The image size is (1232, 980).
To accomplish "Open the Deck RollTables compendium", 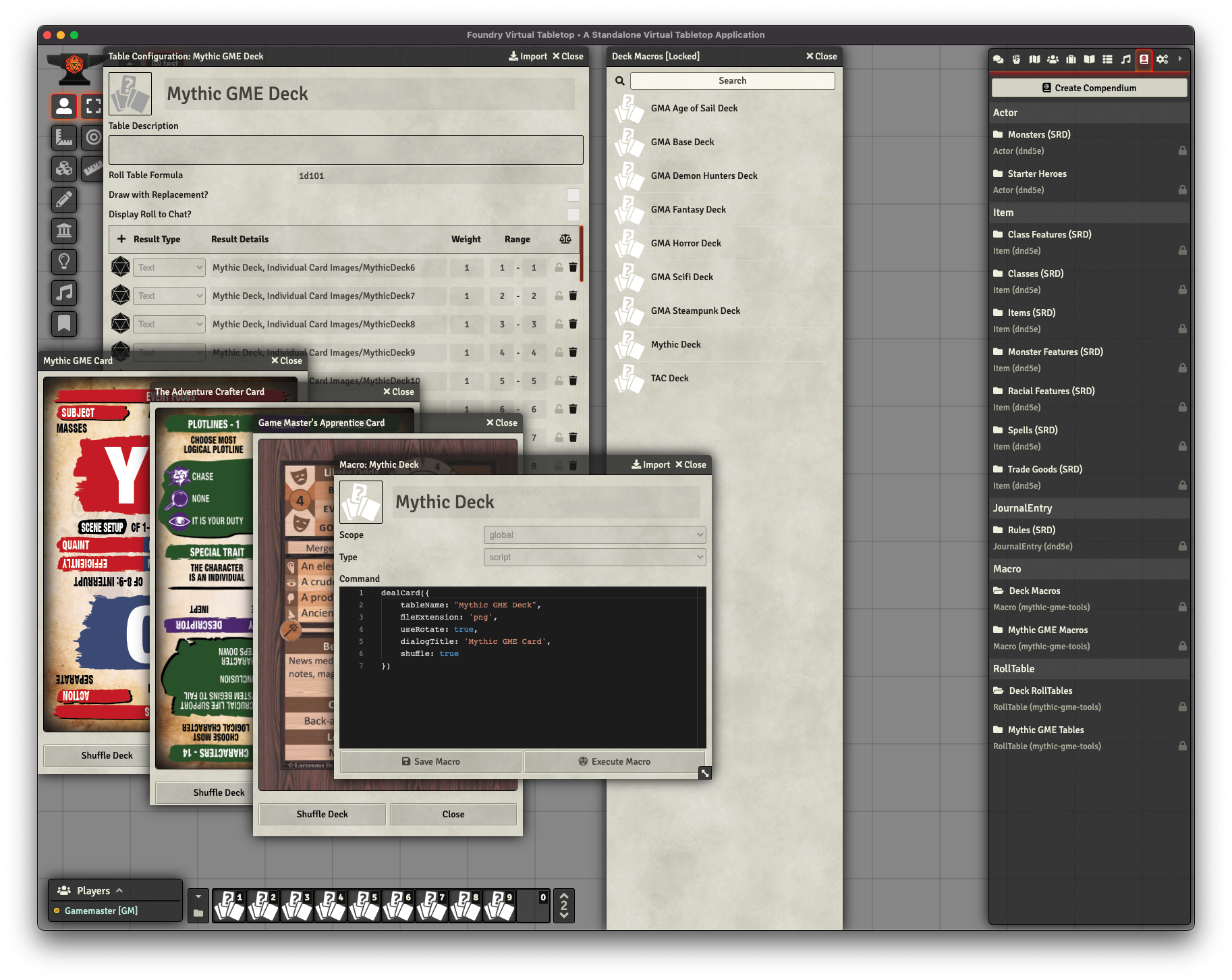I will click(1040, 690).
